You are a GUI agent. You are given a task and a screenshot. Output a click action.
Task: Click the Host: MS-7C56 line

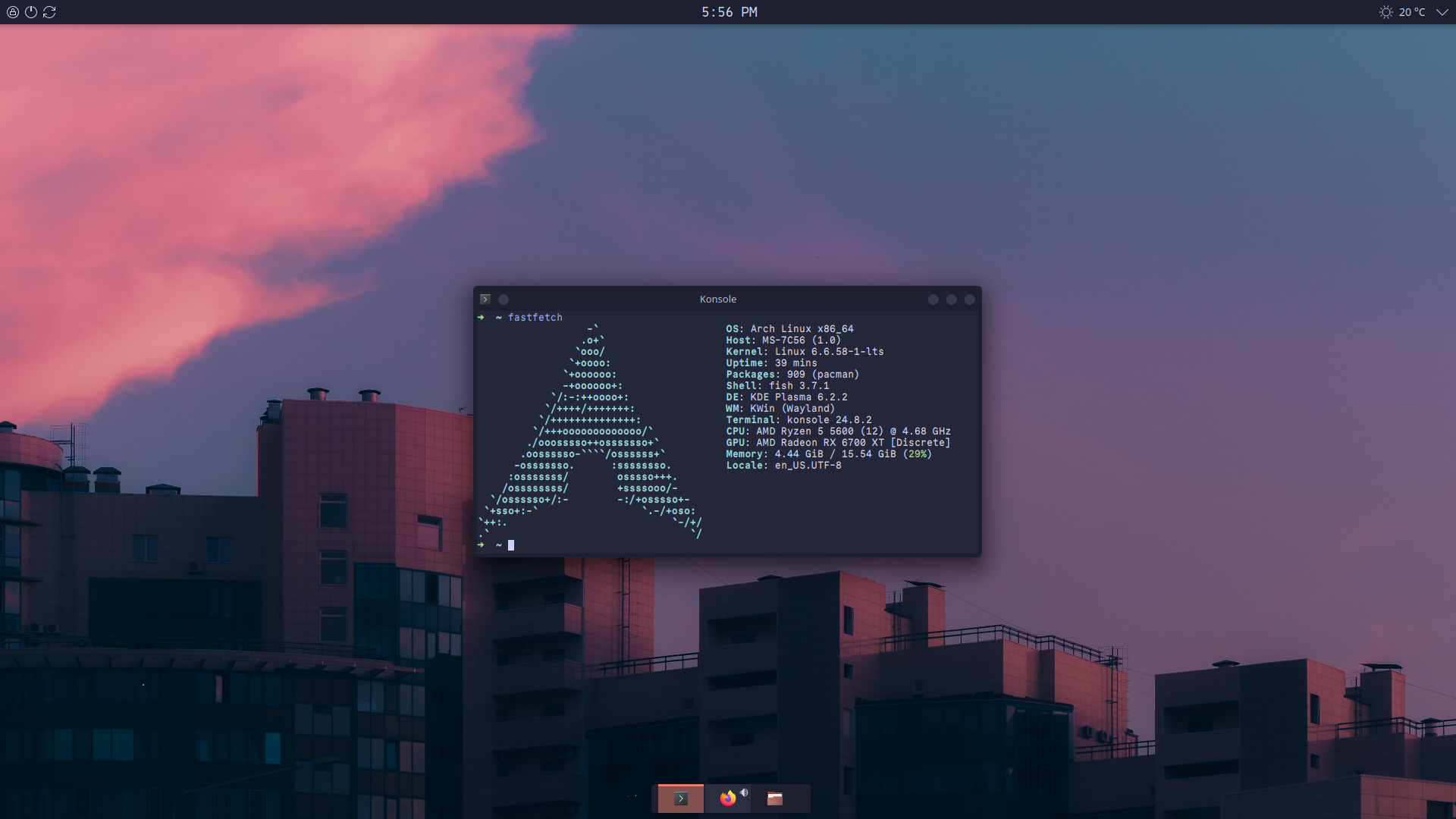click(783, 340)
